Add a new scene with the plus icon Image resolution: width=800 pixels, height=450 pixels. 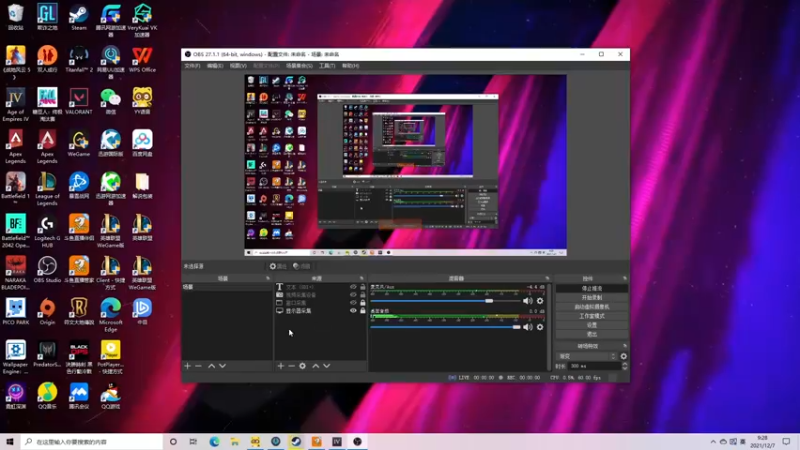click(187, 366)
